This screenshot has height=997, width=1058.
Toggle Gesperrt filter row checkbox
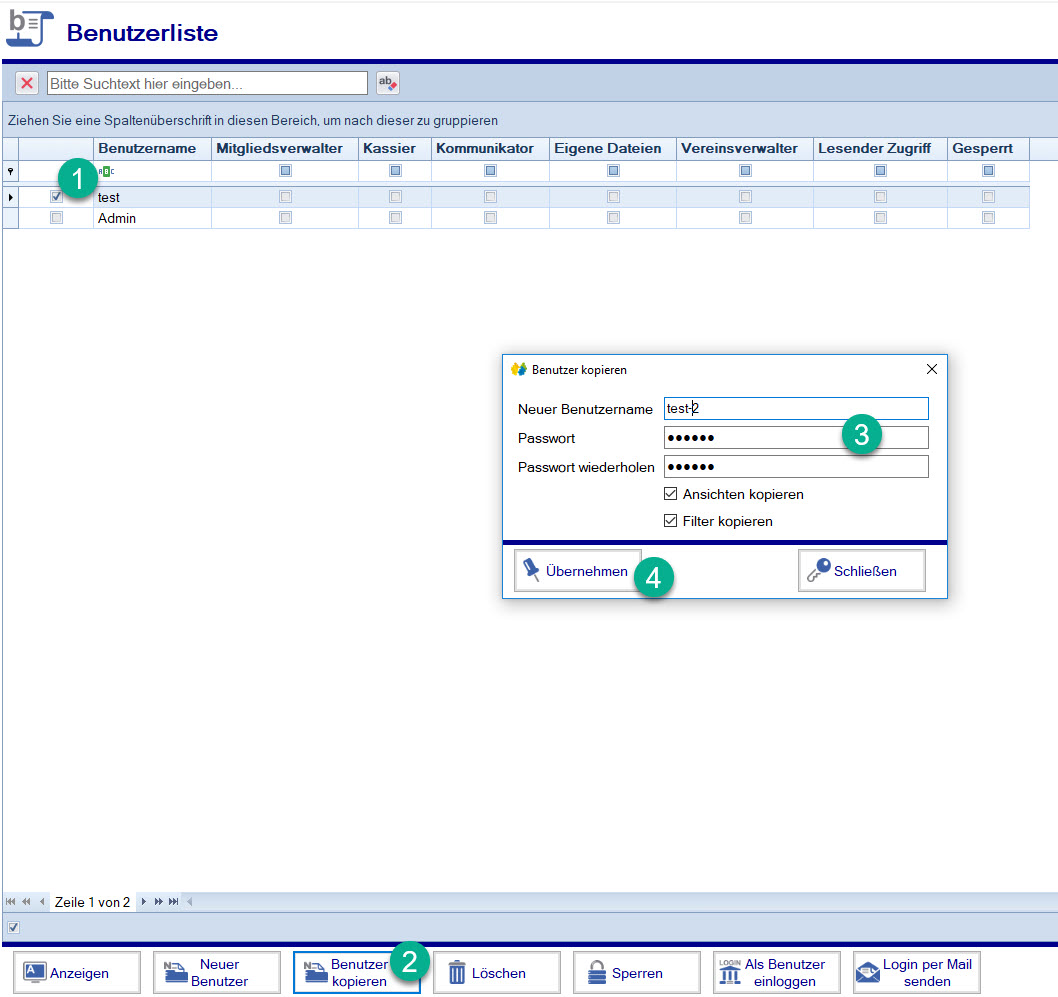(989, 171)
